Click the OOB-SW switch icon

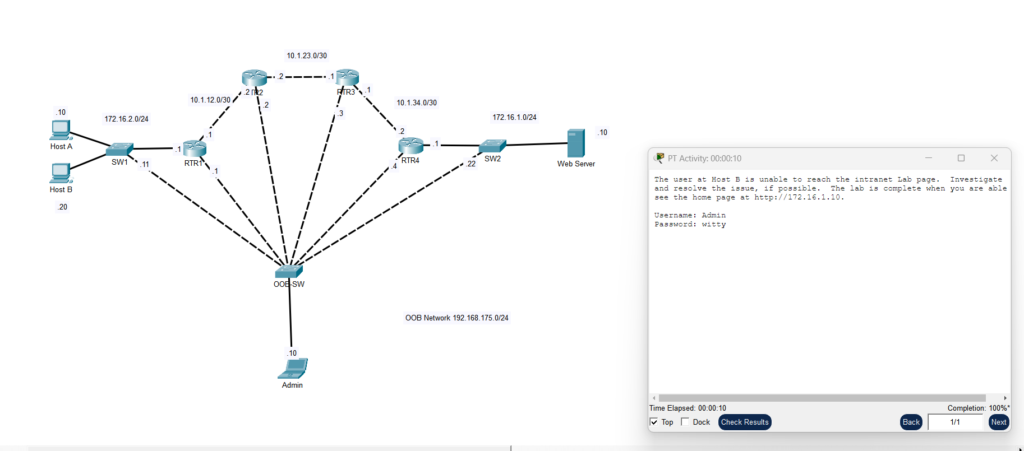(289, 270)
